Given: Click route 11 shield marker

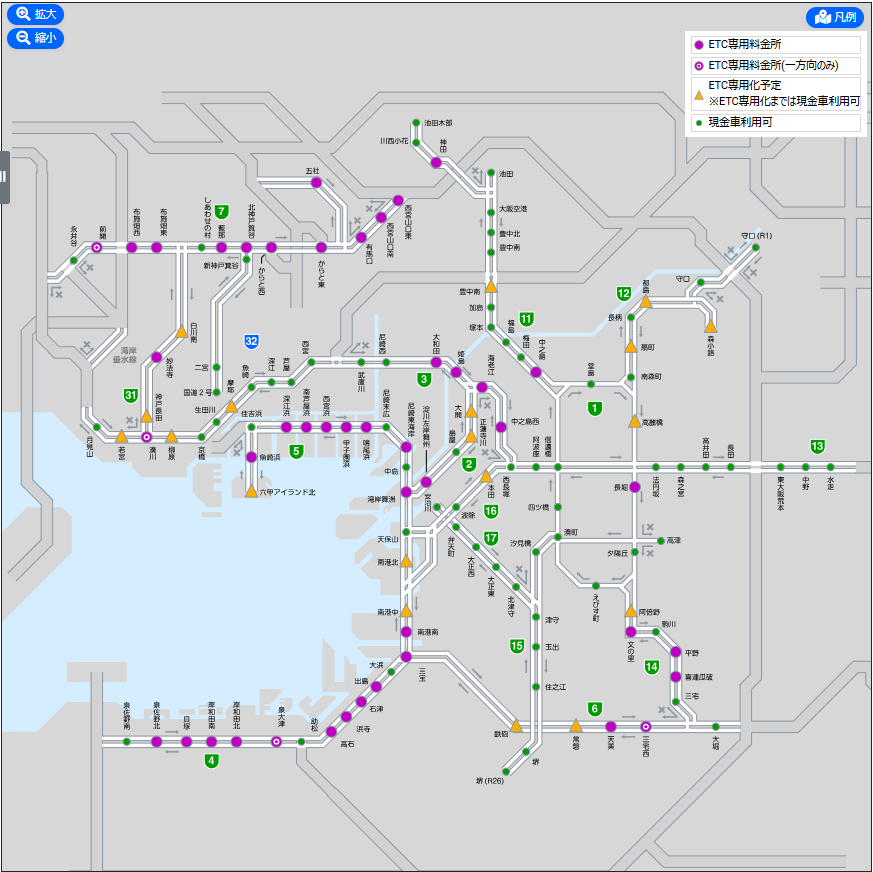Looking at the screenshot, I should 526,319.
